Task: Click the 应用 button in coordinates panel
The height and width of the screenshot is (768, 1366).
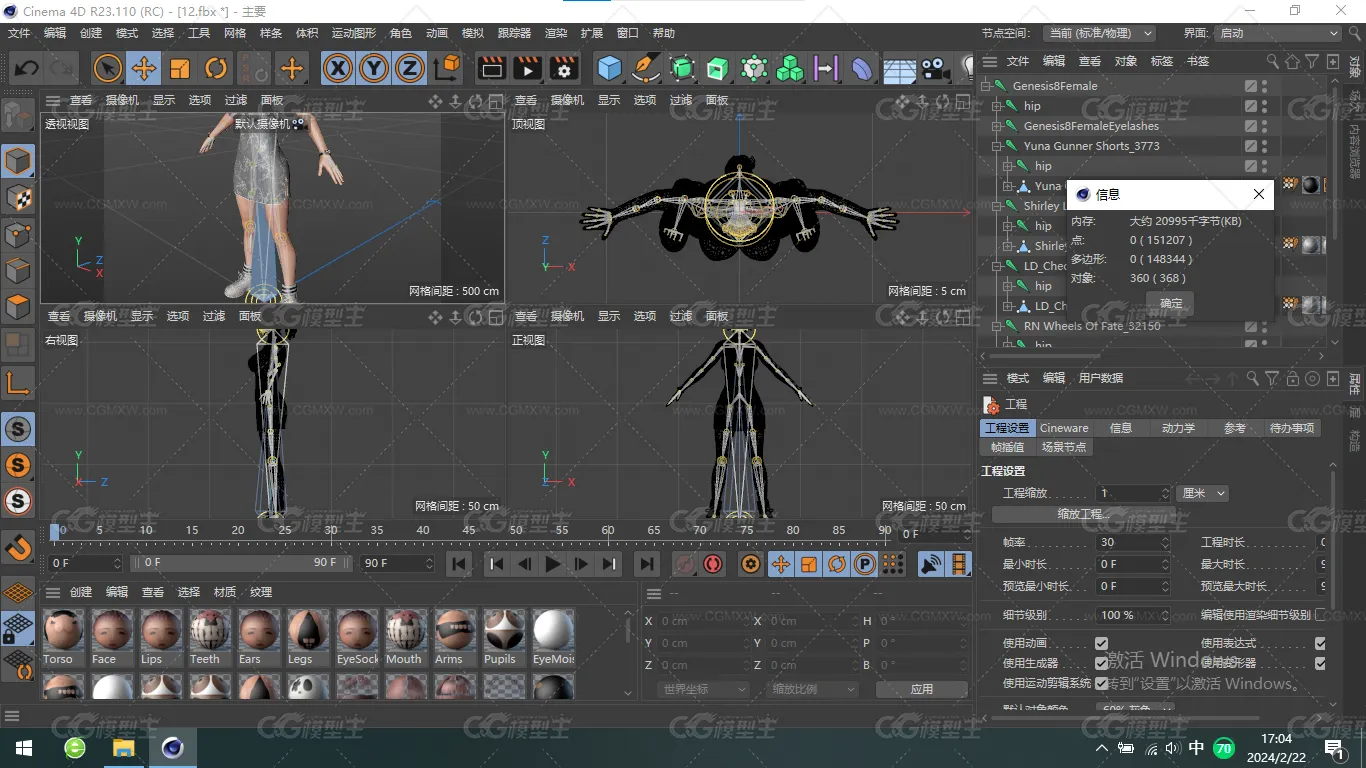Action: click(x=921, y=689)
